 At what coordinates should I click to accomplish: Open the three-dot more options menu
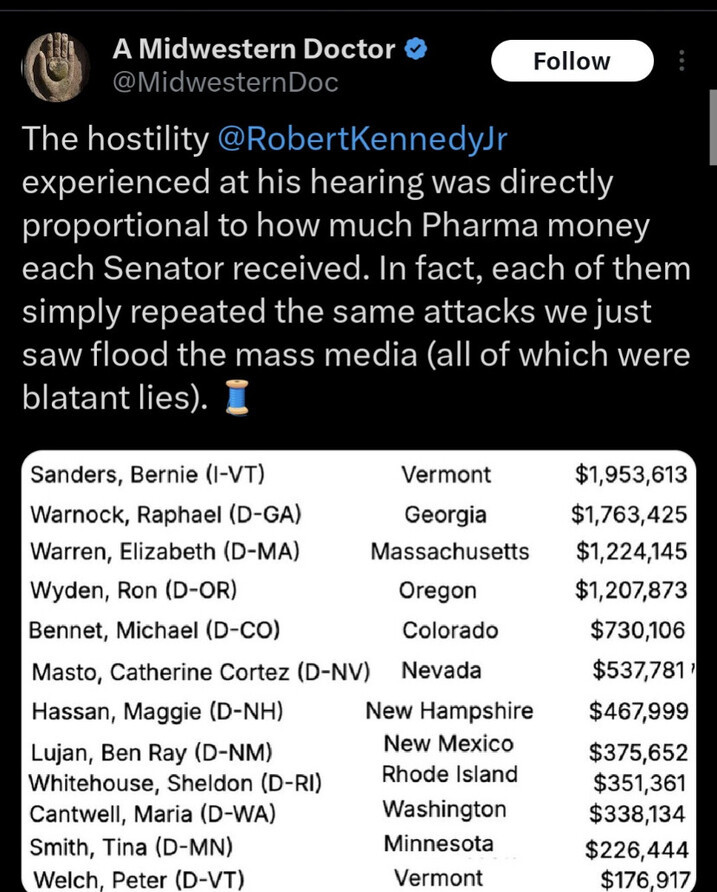tap(681, 61)
